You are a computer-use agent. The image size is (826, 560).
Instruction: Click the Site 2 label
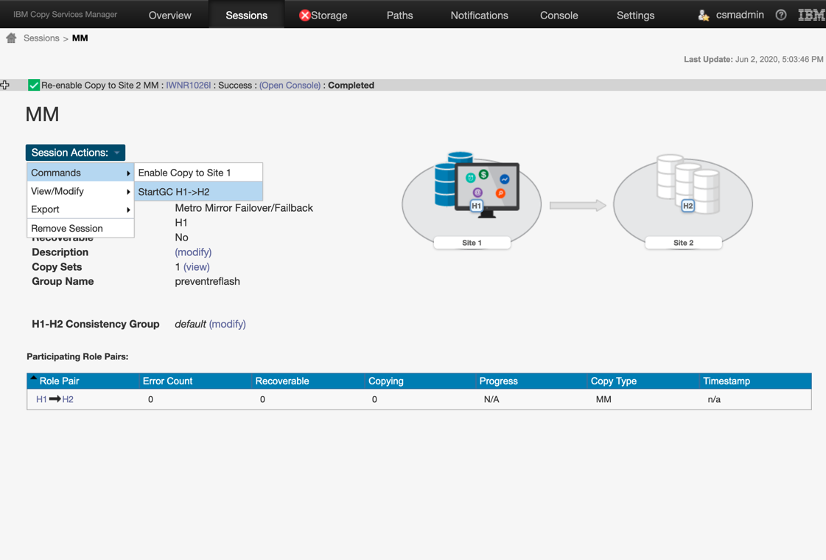point(683,243)
